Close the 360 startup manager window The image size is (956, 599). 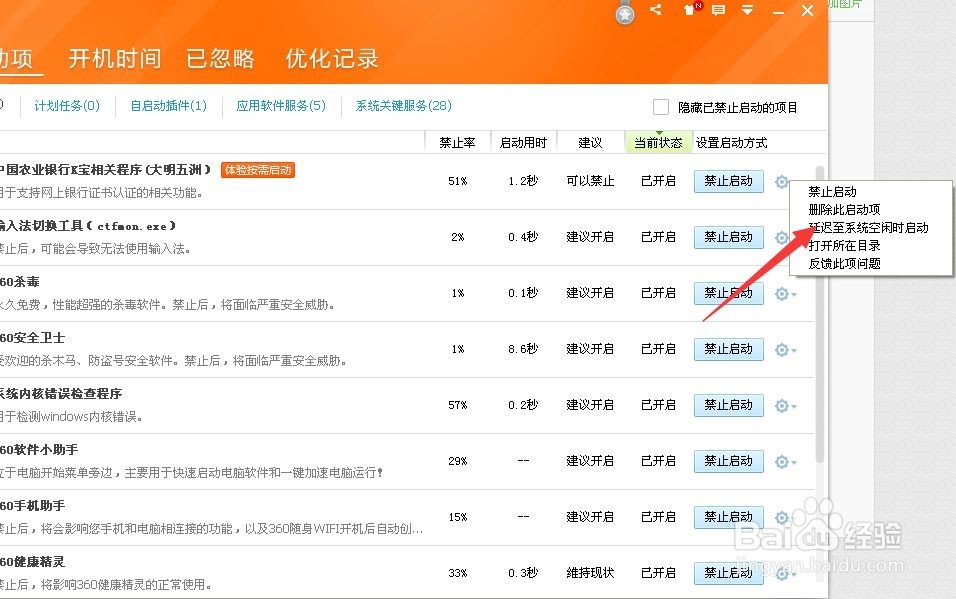(x=807, y=10)
